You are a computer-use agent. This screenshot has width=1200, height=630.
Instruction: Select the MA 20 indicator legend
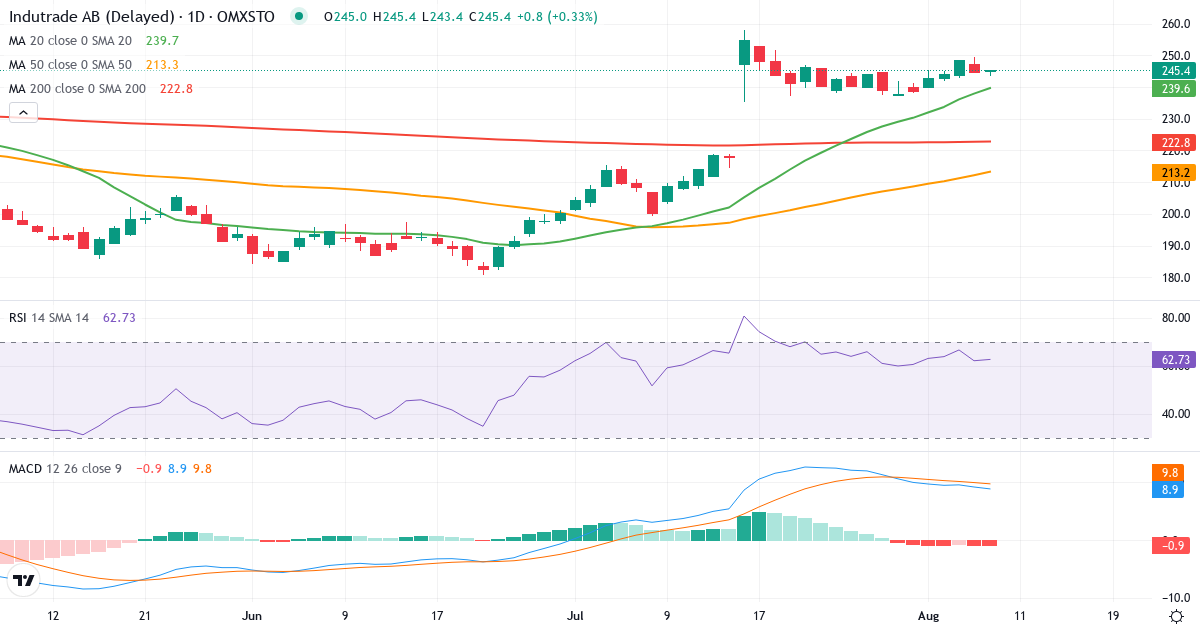coord(70,40)
